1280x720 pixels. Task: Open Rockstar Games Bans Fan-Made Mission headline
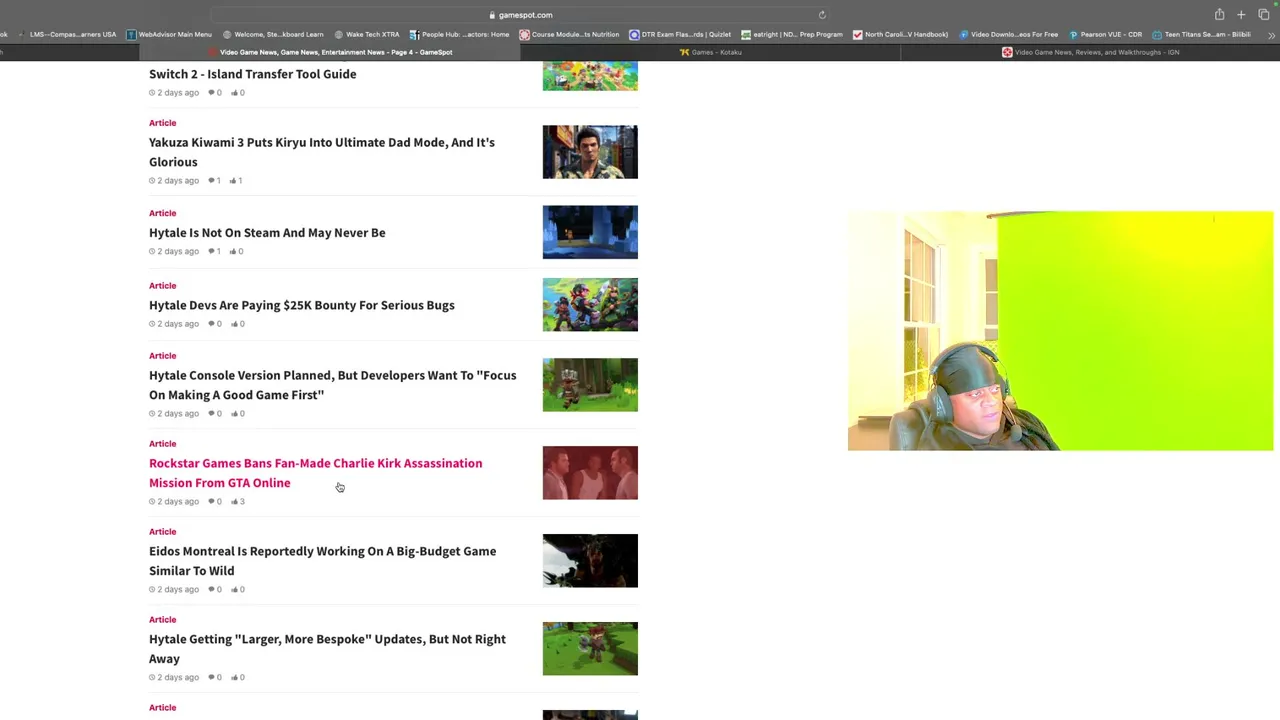coord(316,473)
